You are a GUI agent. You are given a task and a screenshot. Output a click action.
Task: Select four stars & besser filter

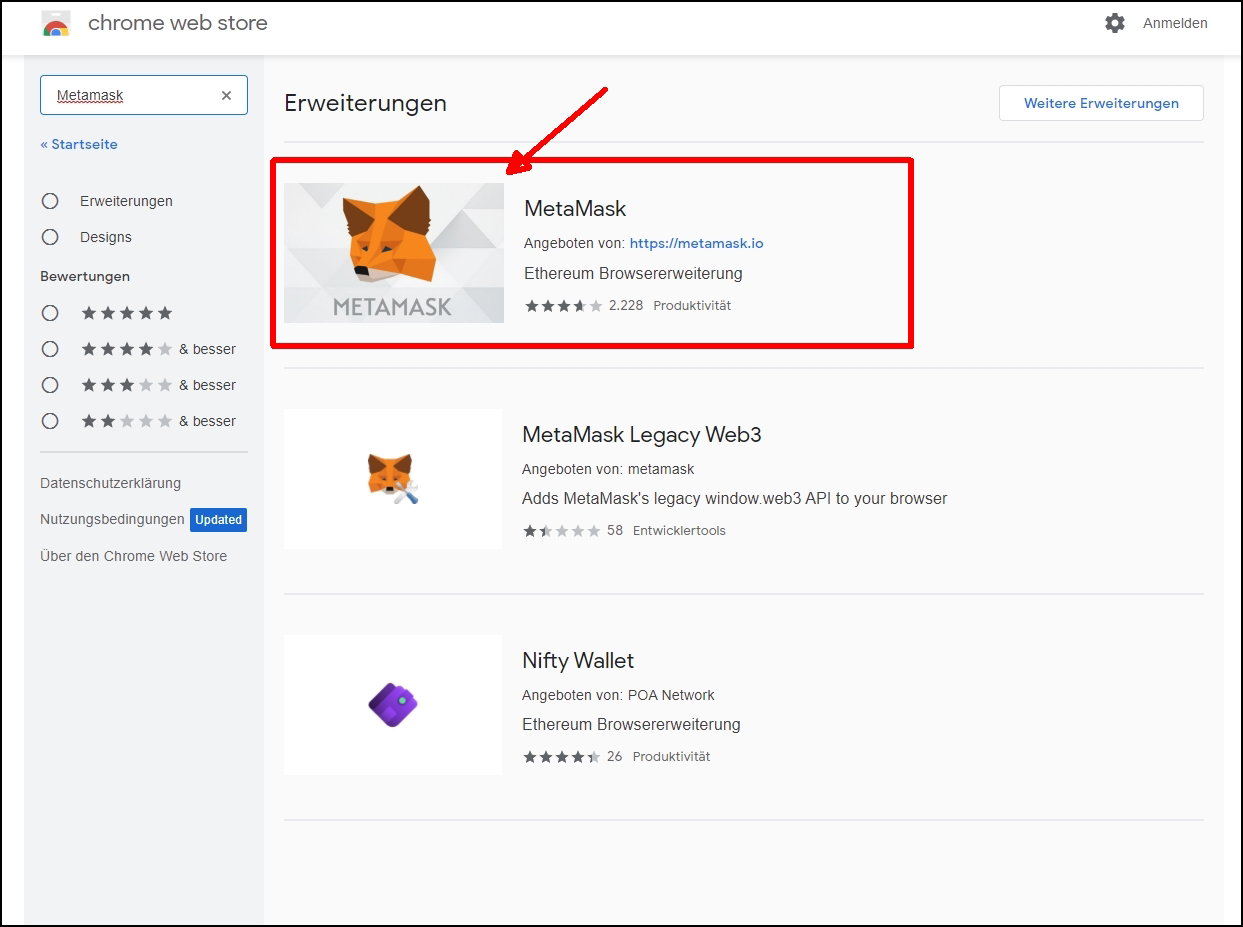pyautogui.click(x=50, y=349)
